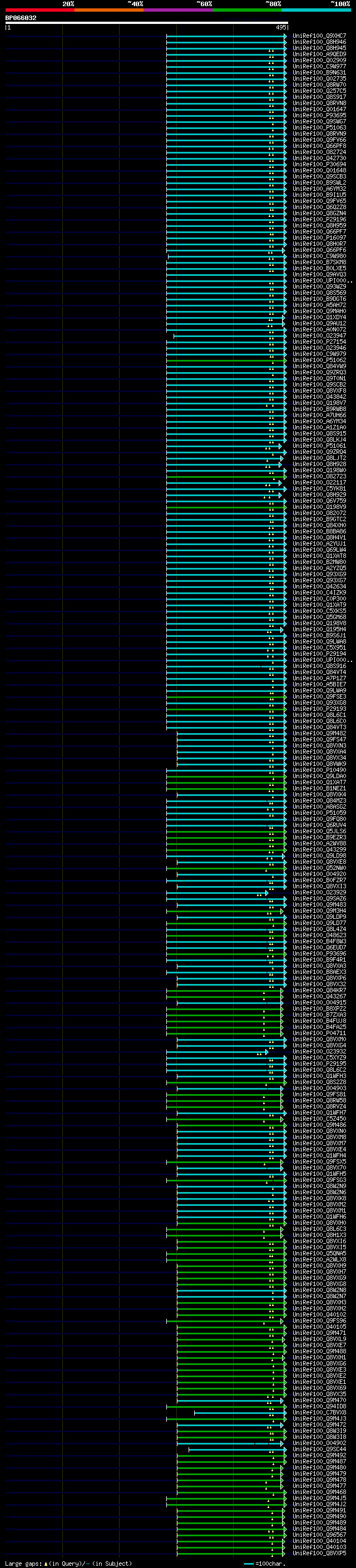
Task: Click the UniRef100_A7UH66 entry
Action: (x=319, y=415)
